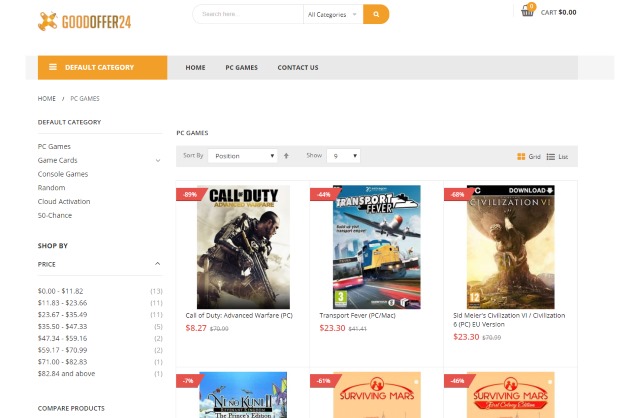640x418 pixels.
Task: Switch to List view
Action: coord(558,156)
